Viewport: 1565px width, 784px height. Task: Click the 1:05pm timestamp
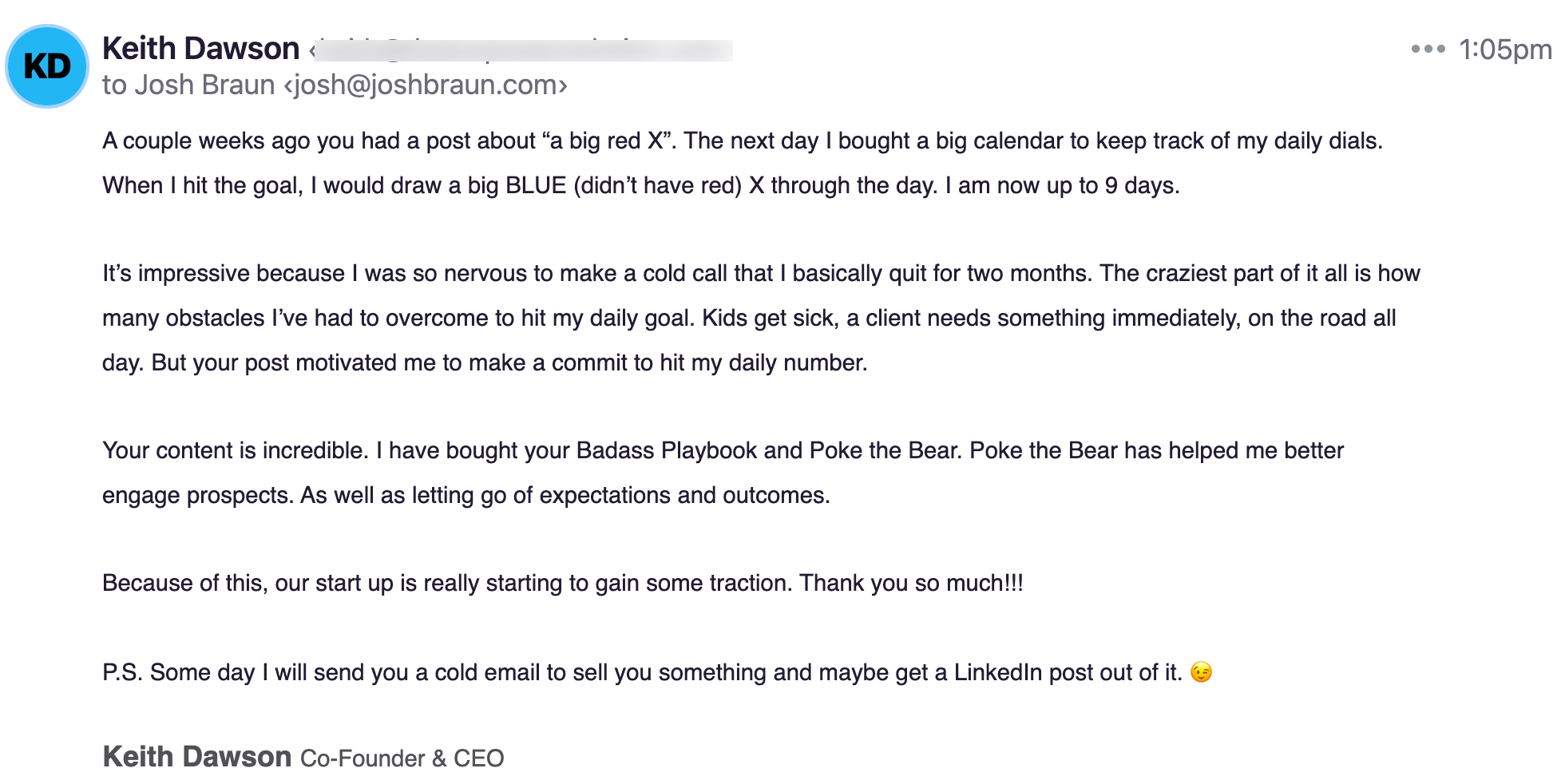coord(1504,49)
